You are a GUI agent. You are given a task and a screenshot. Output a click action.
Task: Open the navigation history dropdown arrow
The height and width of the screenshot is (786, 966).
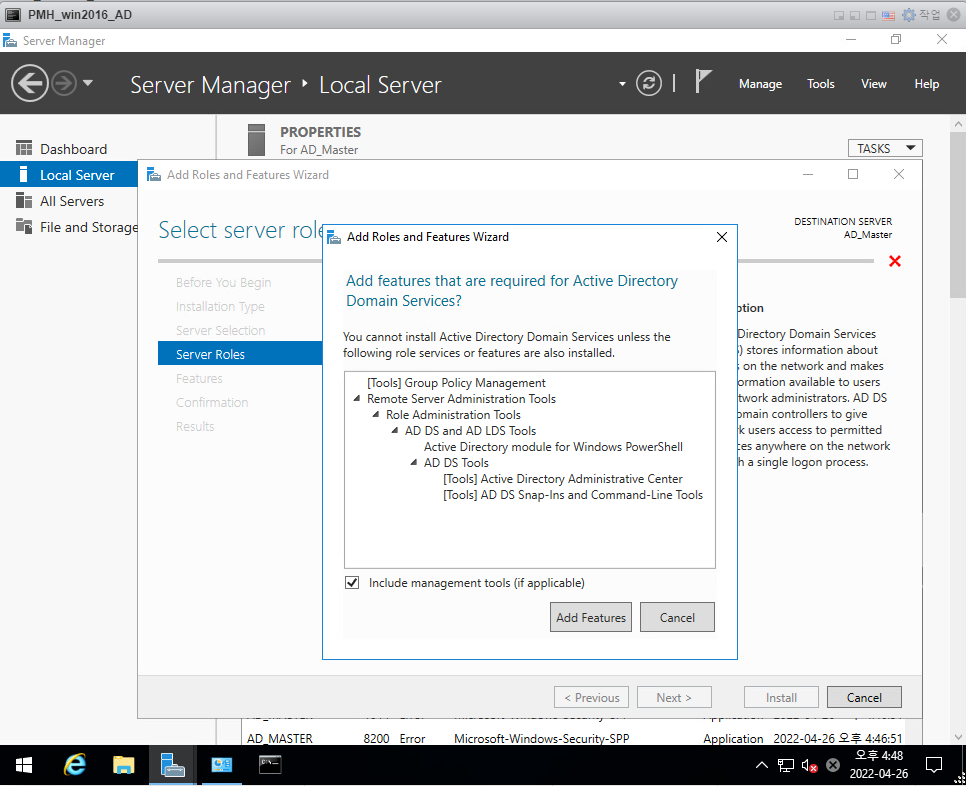[87, 83]
